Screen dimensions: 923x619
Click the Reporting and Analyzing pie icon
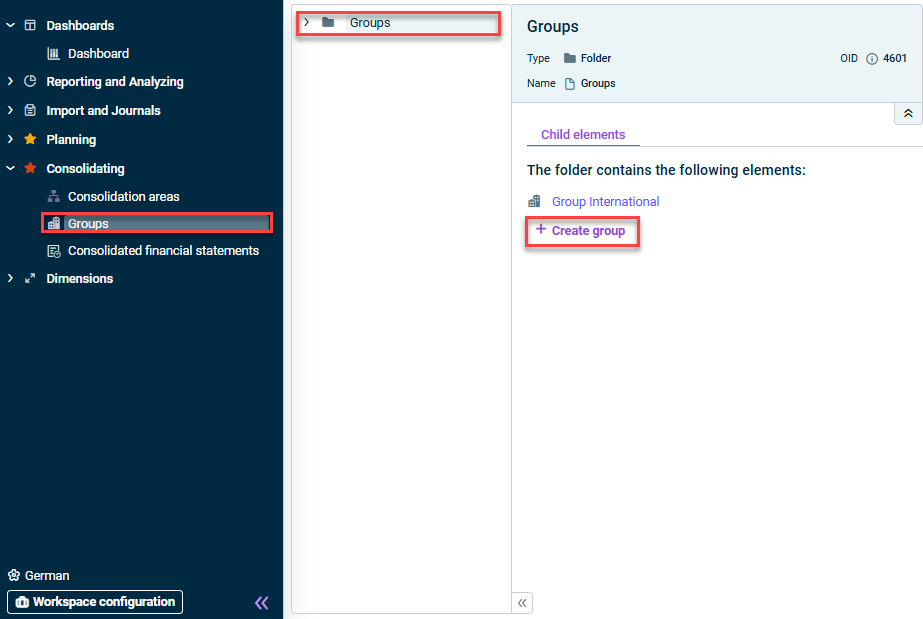30,81
